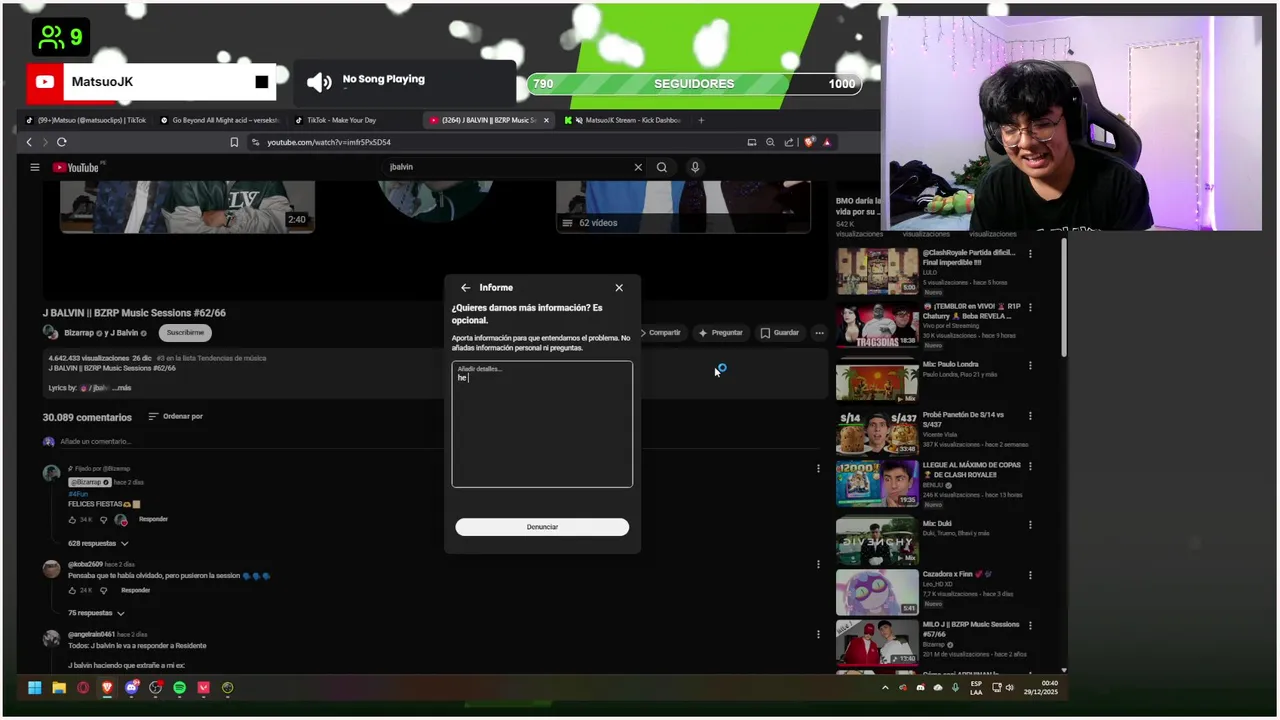Close the Informe report dialog
This screenshot has width=1280, height=720.
[x=619, y=288]
